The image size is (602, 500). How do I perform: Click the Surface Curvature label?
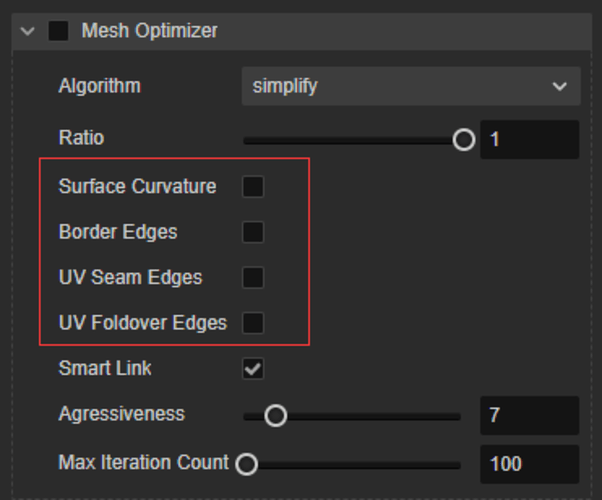click(x=137, y=186)
